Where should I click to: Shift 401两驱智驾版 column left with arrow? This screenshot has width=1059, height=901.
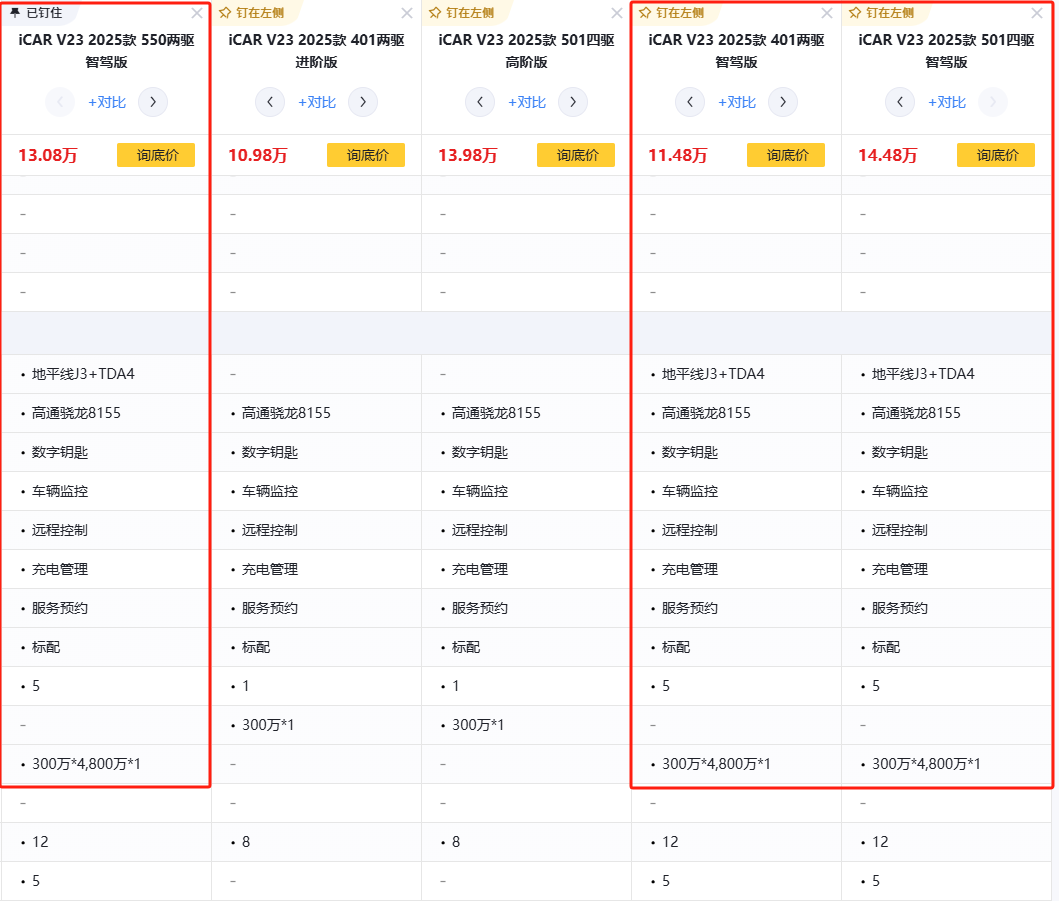pyautogui.click(x=690, y=102)
